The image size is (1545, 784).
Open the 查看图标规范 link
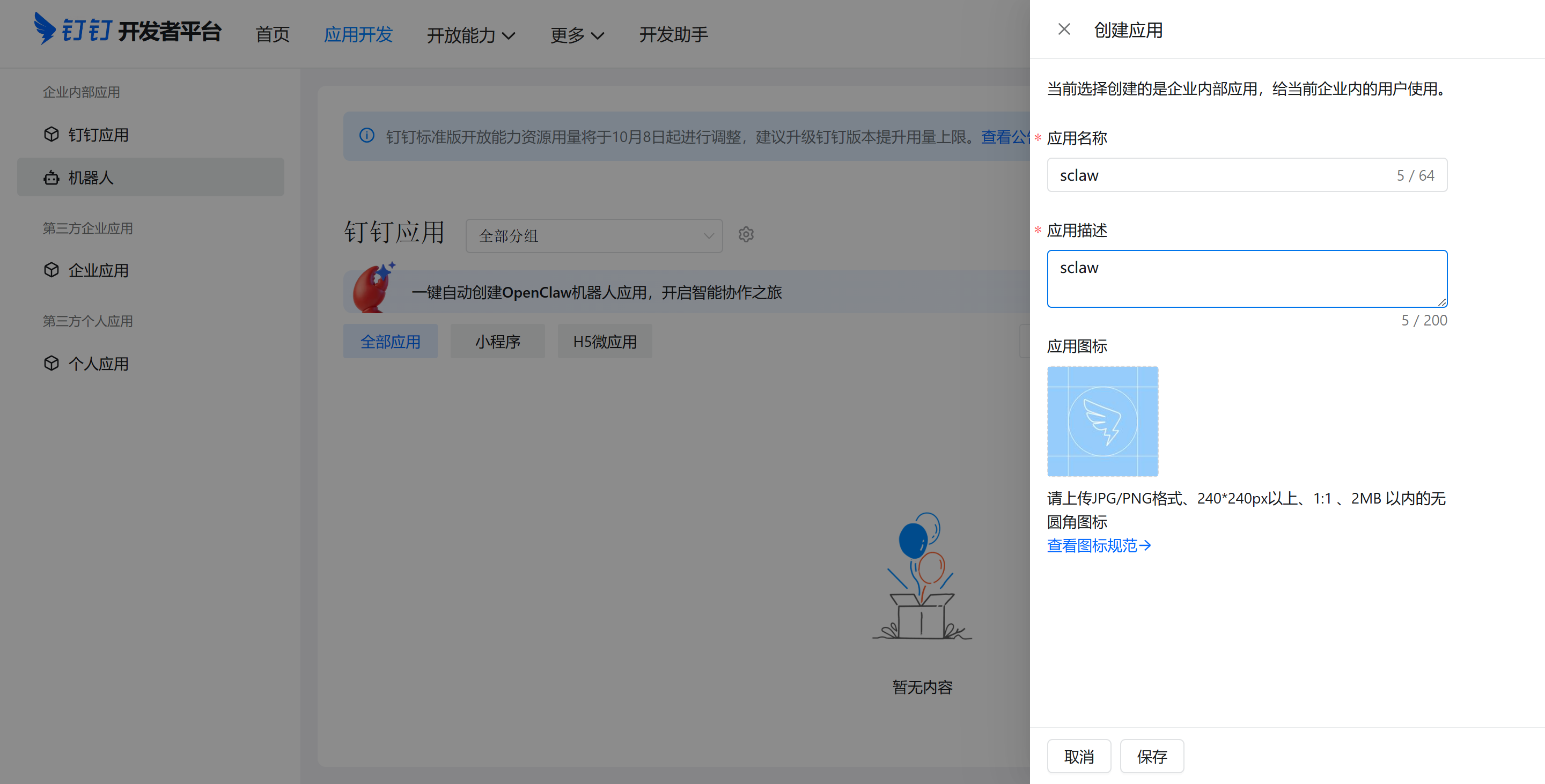pos(1098,545)
